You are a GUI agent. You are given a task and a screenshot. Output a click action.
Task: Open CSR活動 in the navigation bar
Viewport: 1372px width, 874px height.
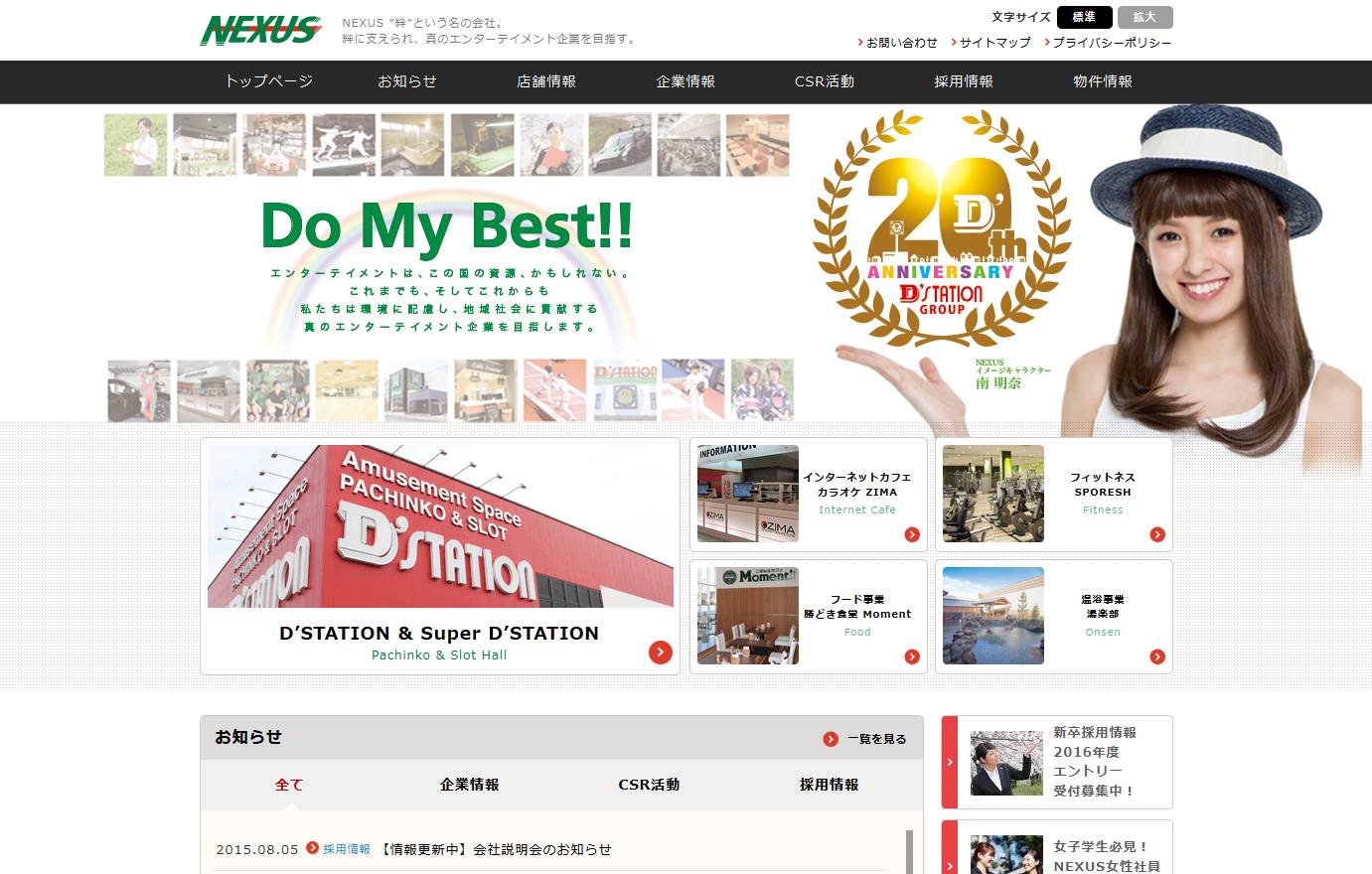point(825,81)
